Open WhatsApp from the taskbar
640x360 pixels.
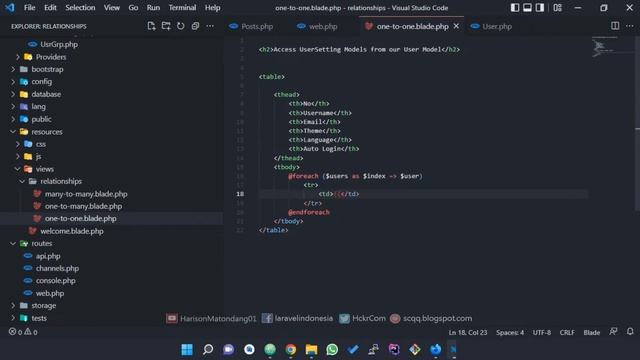pyautogui.click(x=332, y=349)
